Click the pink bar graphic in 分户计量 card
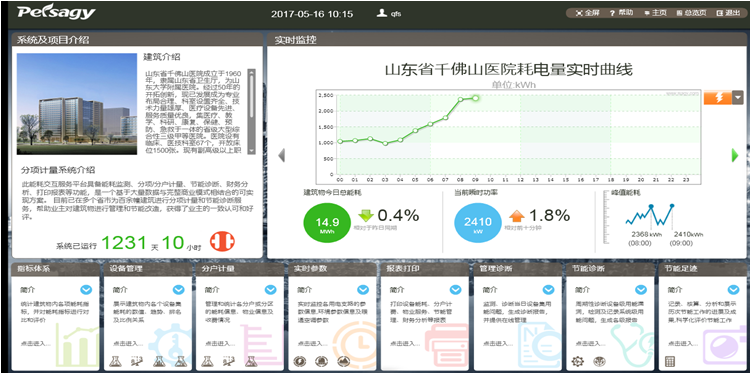 pos(262,346)
